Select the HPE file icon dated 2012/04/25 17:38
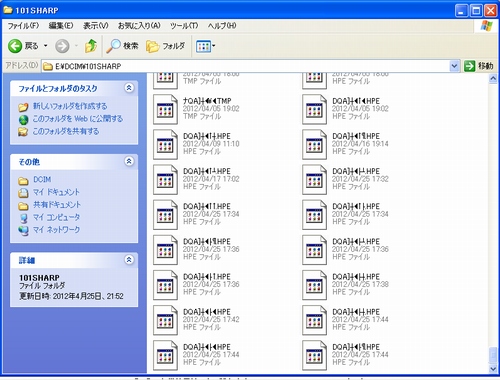The image size is (500, 380). (314, 285)
